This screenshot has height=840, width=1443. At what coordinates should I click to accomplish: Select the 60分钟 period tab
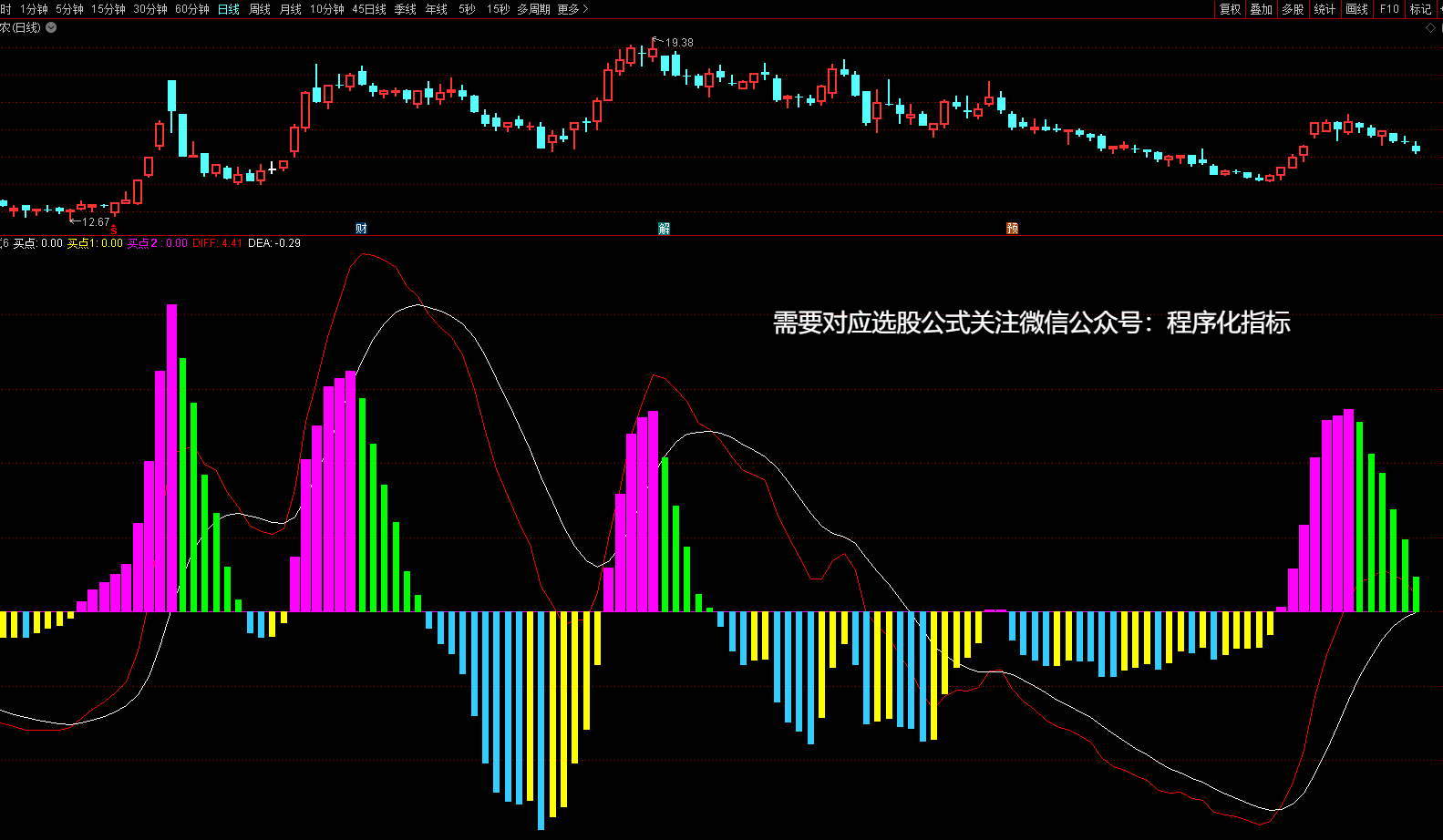(191, 9)
